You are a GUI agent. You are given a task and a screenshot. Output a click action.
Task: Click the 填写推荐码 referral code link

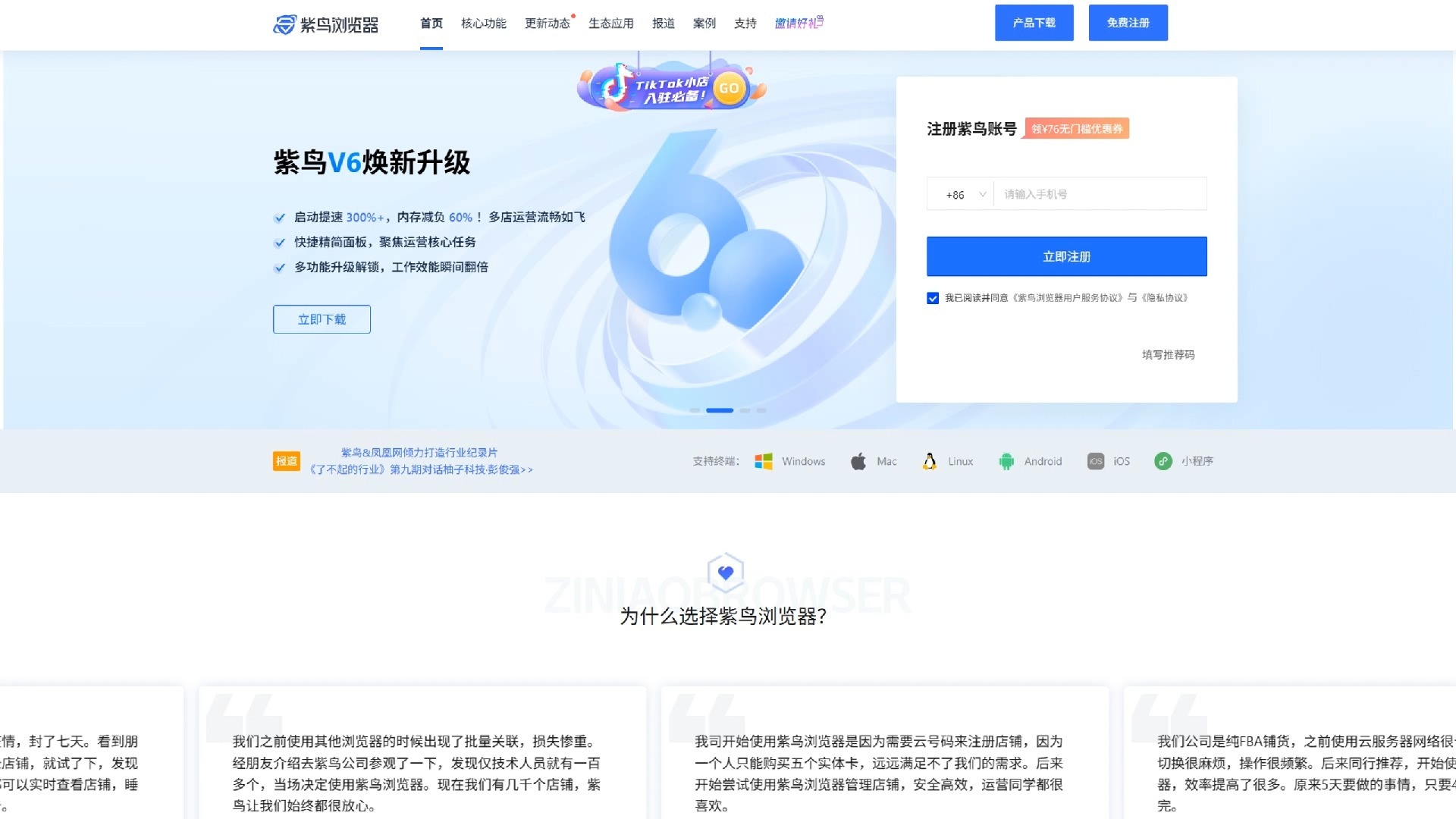1167,355
